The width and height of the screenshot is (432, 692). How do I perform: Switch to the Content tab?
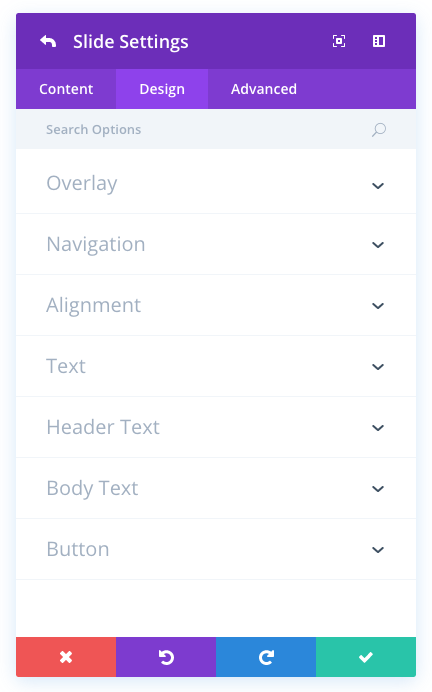pos(66,89)
